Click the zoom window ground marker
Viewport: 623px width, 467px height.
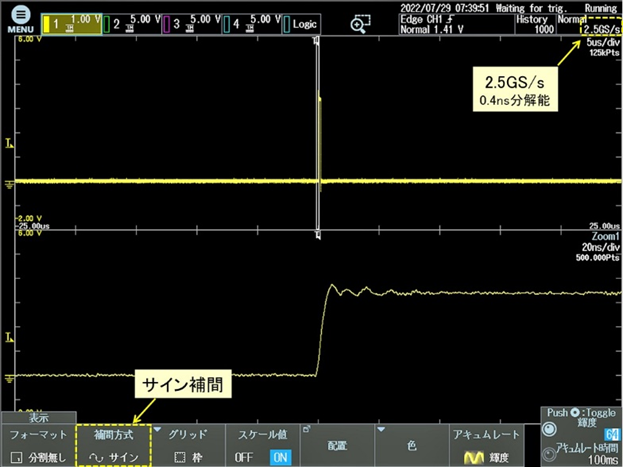(9, 379)
